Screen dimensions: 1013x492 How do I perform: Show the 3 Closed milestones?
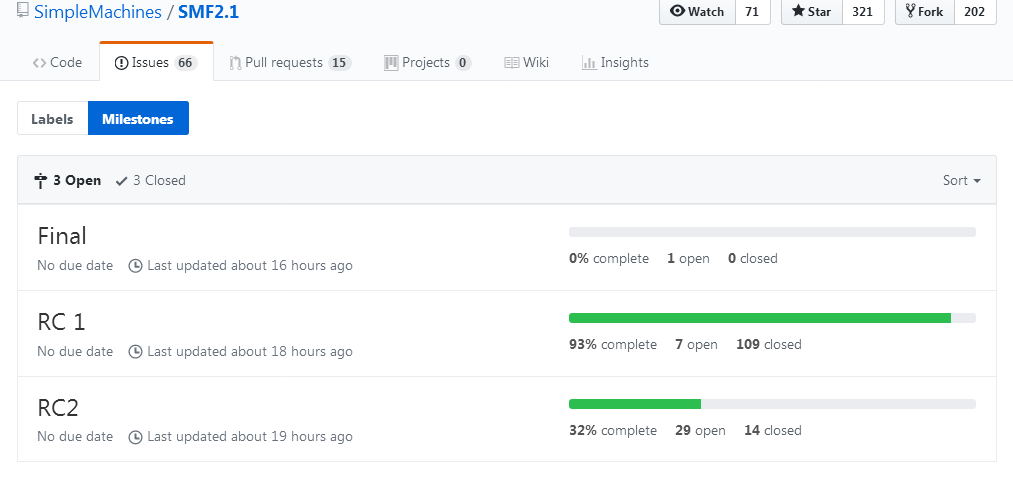click(151, 180)
